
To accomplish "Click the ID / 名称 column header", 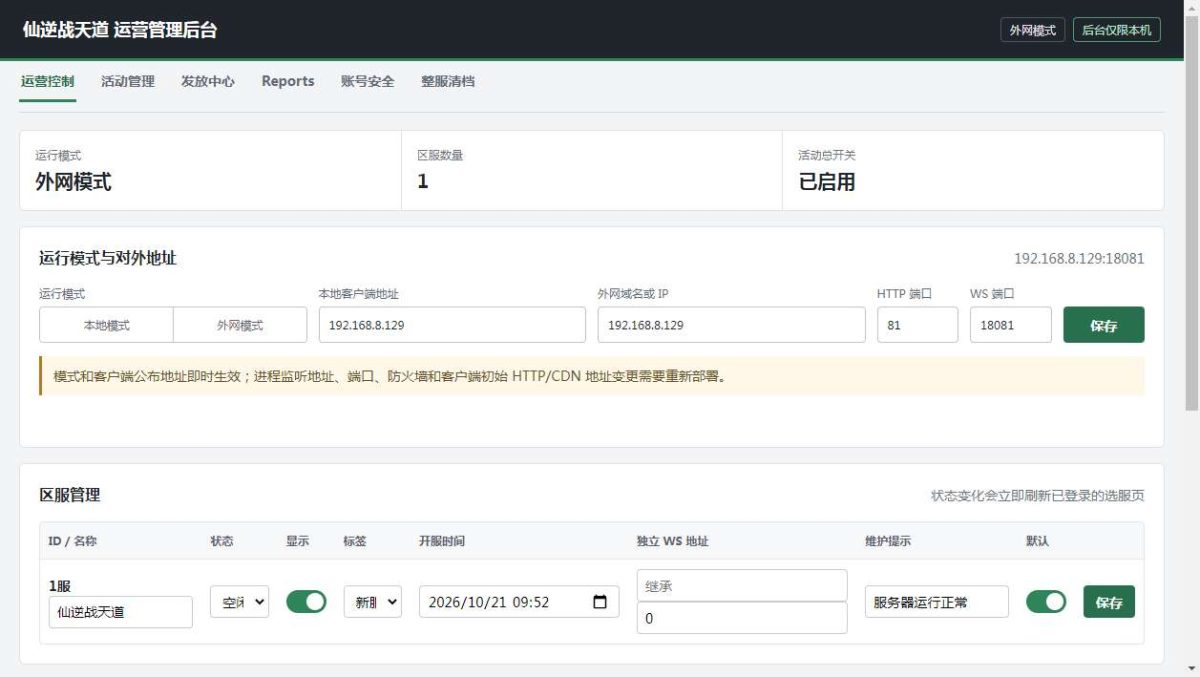I will tap(73, 541).
